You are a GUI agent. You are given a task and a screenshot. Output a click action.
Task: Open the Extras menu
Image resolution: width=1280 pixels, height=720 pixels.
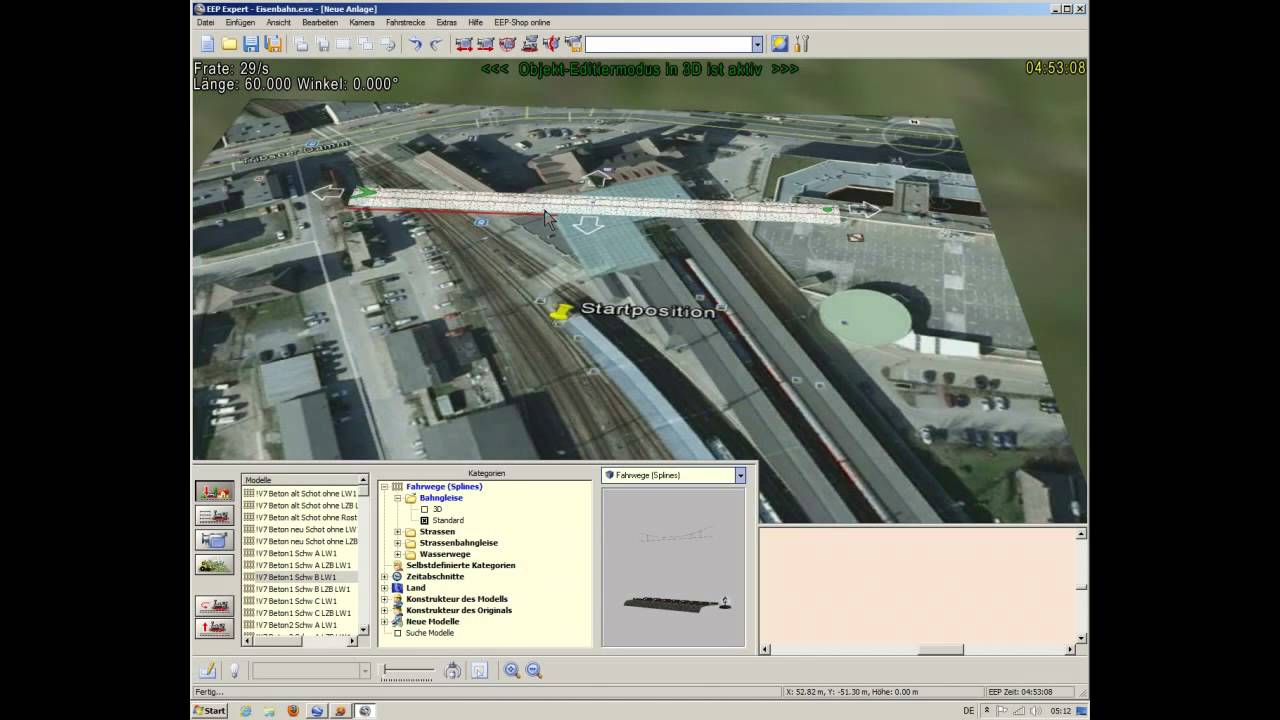point(447,22)
